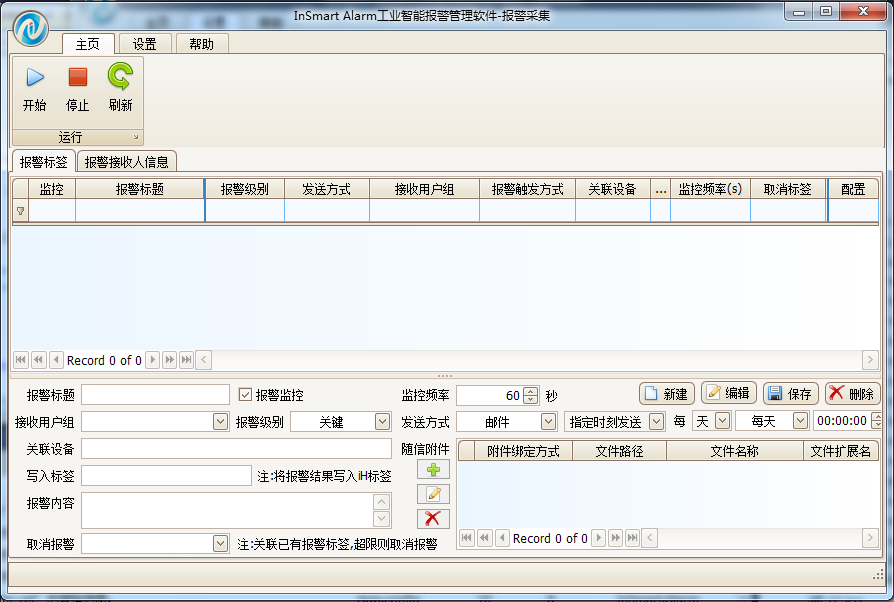This screenshot has width=894, height=602.
Task: Go to next page in attachment grid
Action: 615,538
